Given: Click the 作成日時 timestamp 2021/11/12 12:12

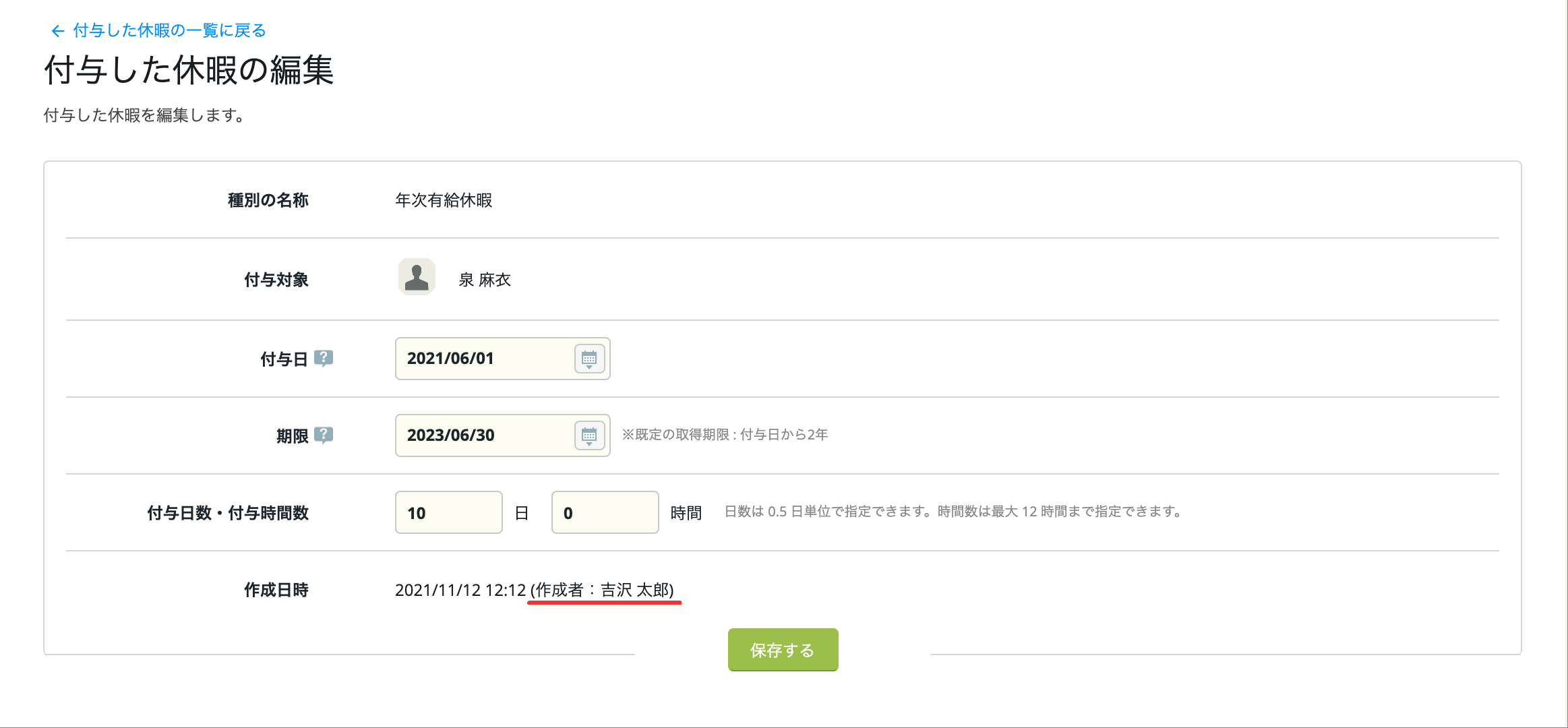Looking at the screenshot, I should coord(460,590).
